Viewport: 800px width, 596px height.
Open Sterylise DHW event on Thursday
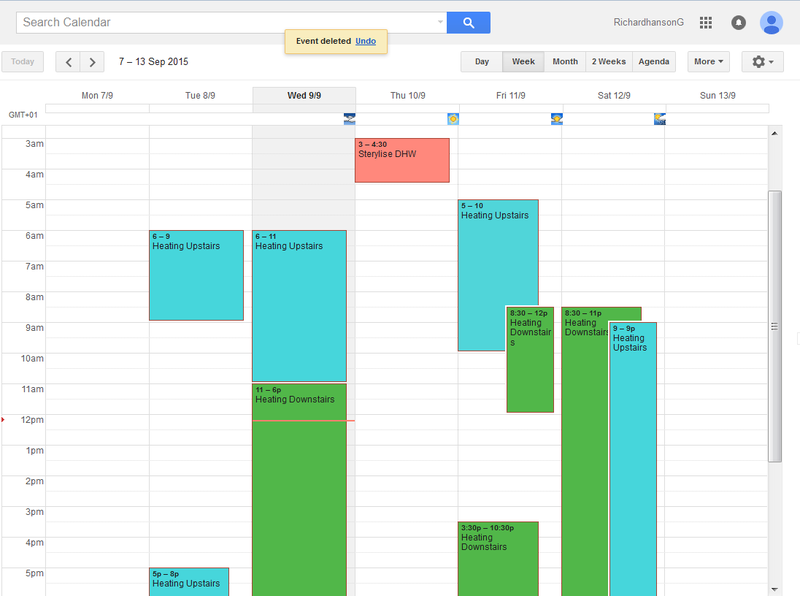[402, 160]
